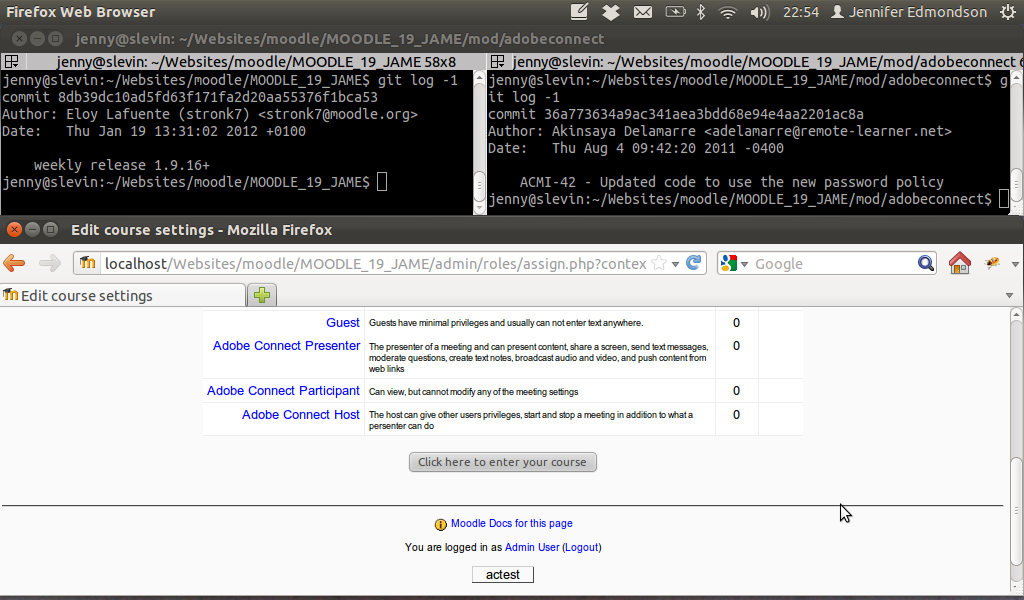Click the Google search input field
Viewport: 1024px width, 600px height.
(835, 263)
